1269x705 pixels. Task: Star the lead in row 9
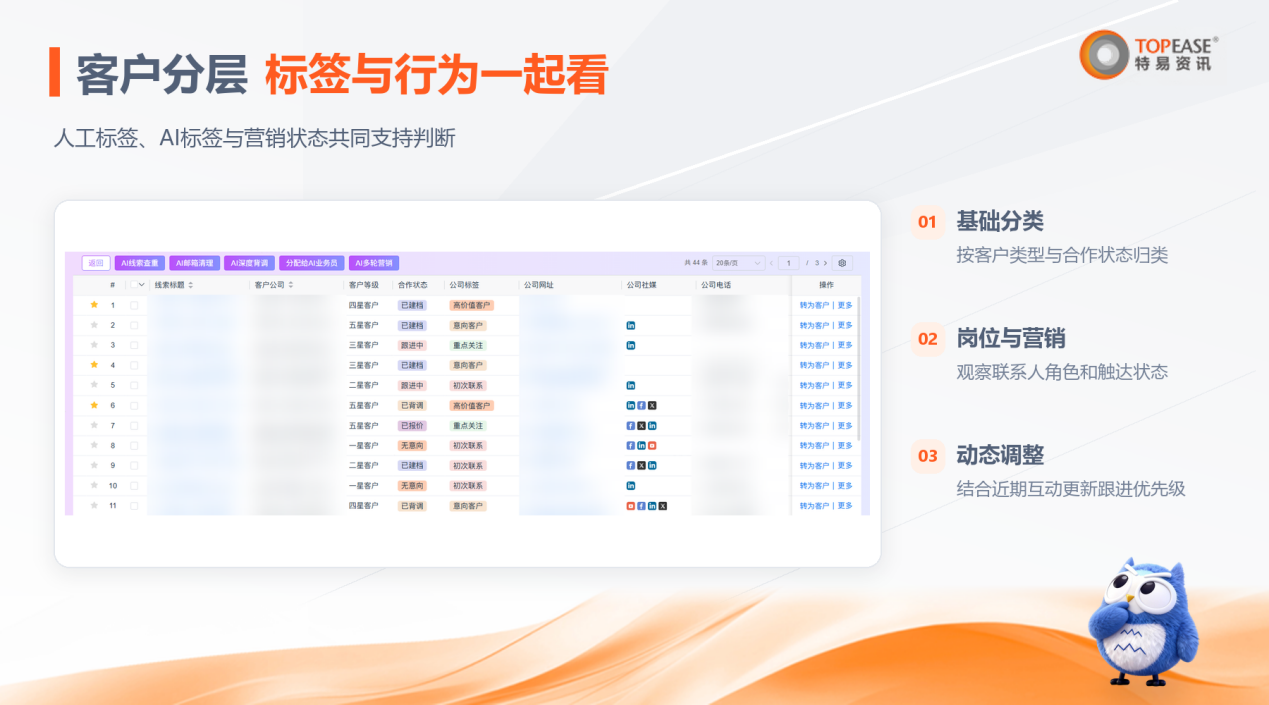pyautogui.click(x=94, y=465)
